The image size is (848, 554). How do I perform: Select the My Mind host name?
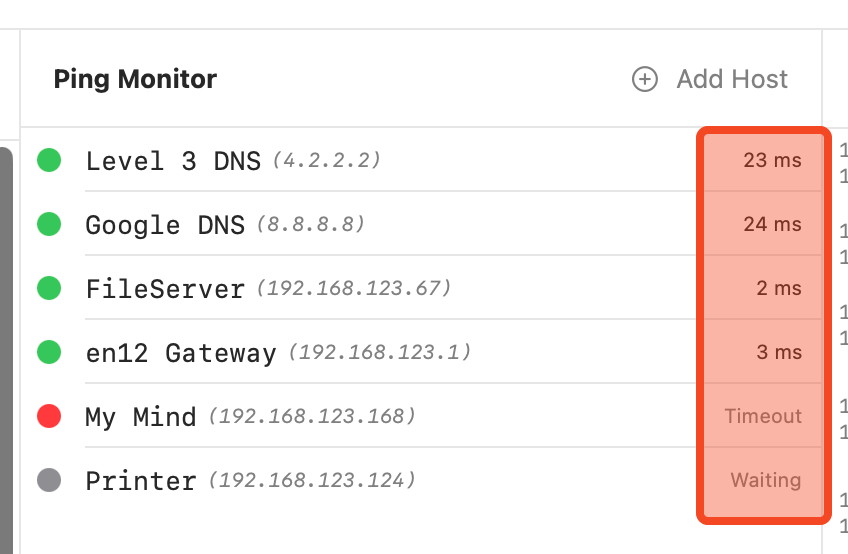(x=141, y=417)
